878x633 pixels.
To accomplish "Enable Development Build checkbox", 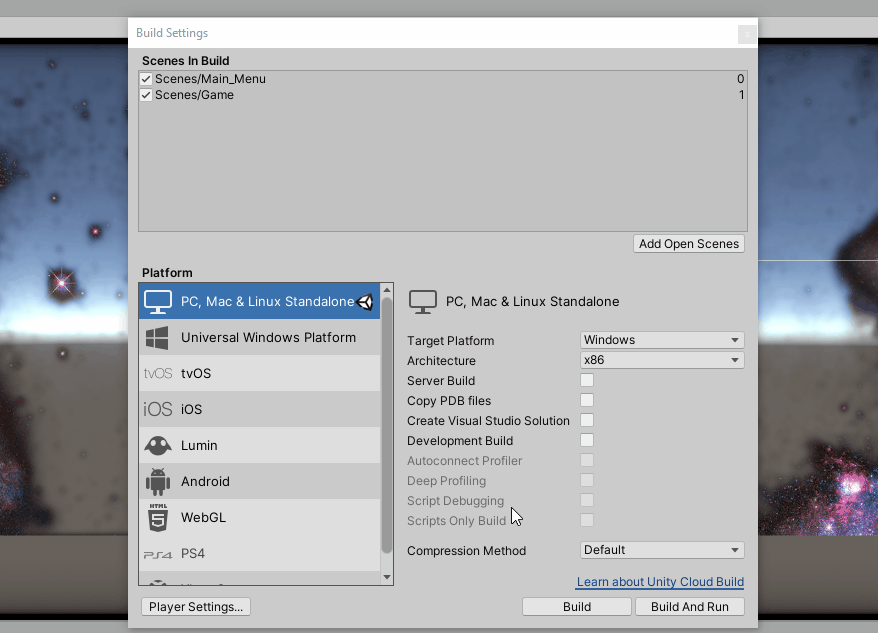I will point(587,440).
